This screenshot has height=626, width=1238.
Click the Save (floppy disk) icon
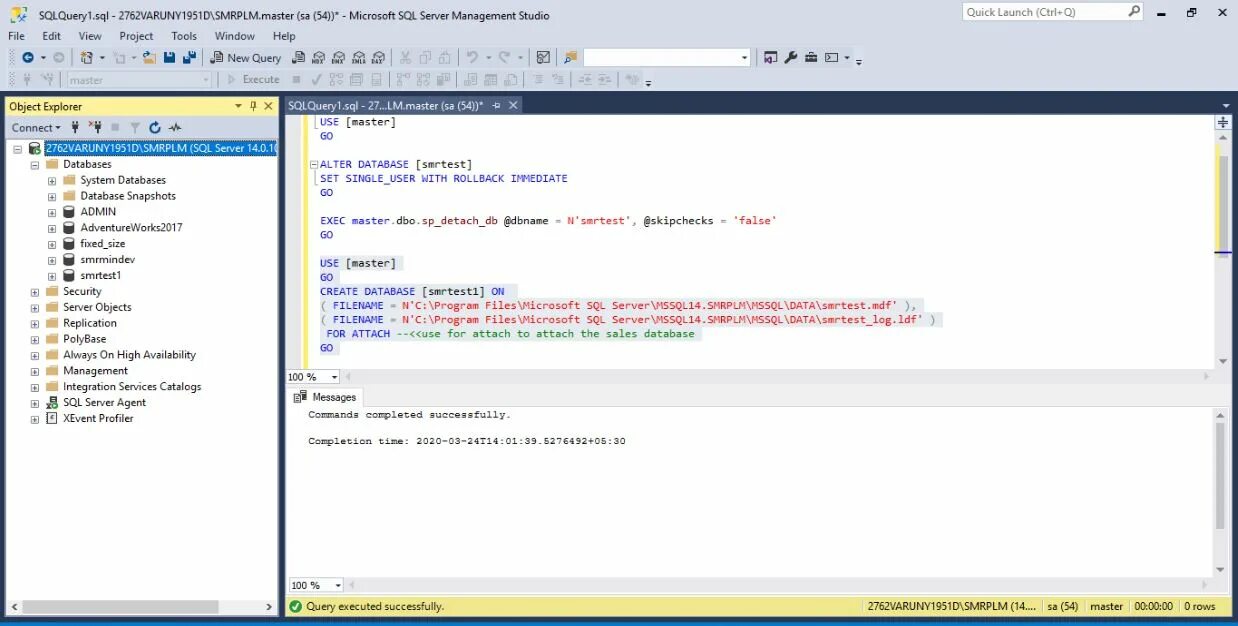(169, 58)
